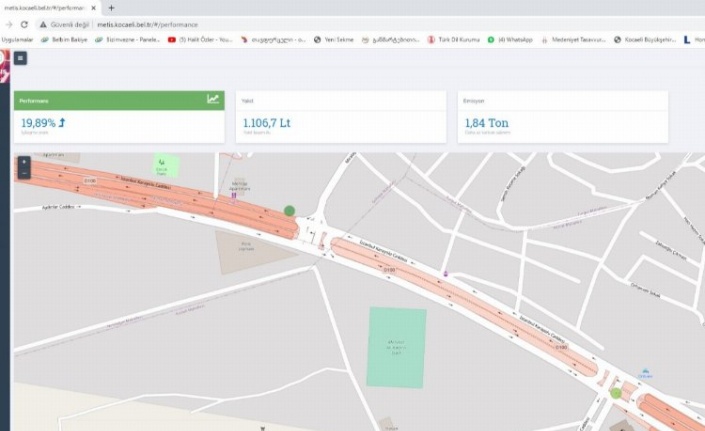
Task: Click the 1,84 Ton emission card
Action: pos(562,124)
